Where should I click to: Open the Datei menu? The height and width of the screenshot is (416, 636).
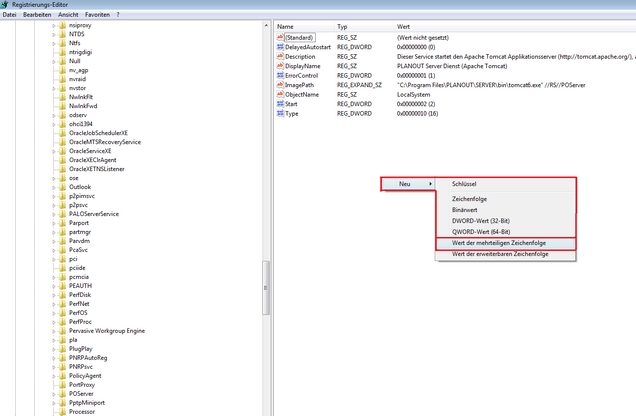tap(9, 15)
